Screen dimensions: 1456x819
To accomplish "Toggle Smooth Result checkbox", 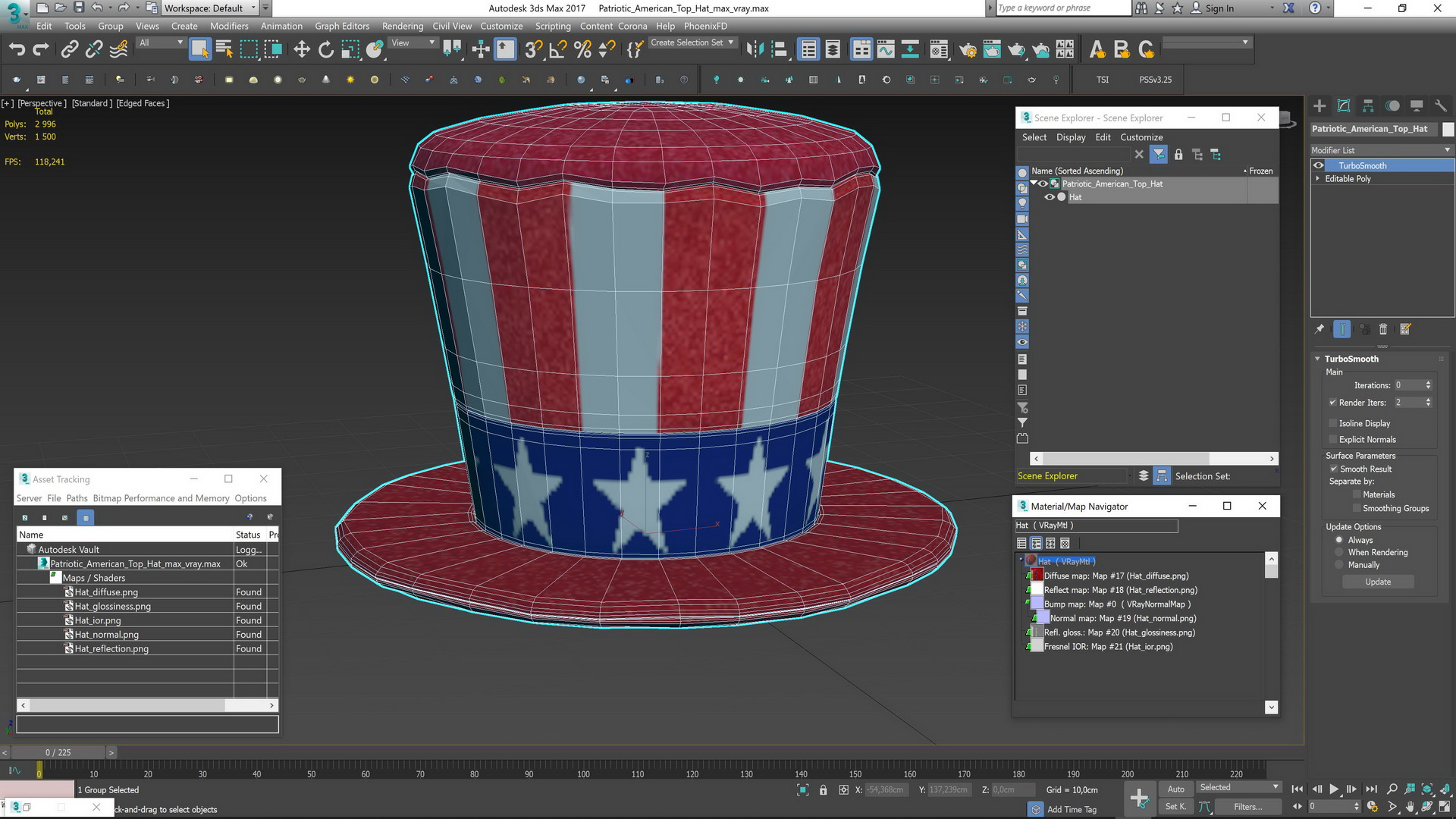I will tap(1334, 469).
